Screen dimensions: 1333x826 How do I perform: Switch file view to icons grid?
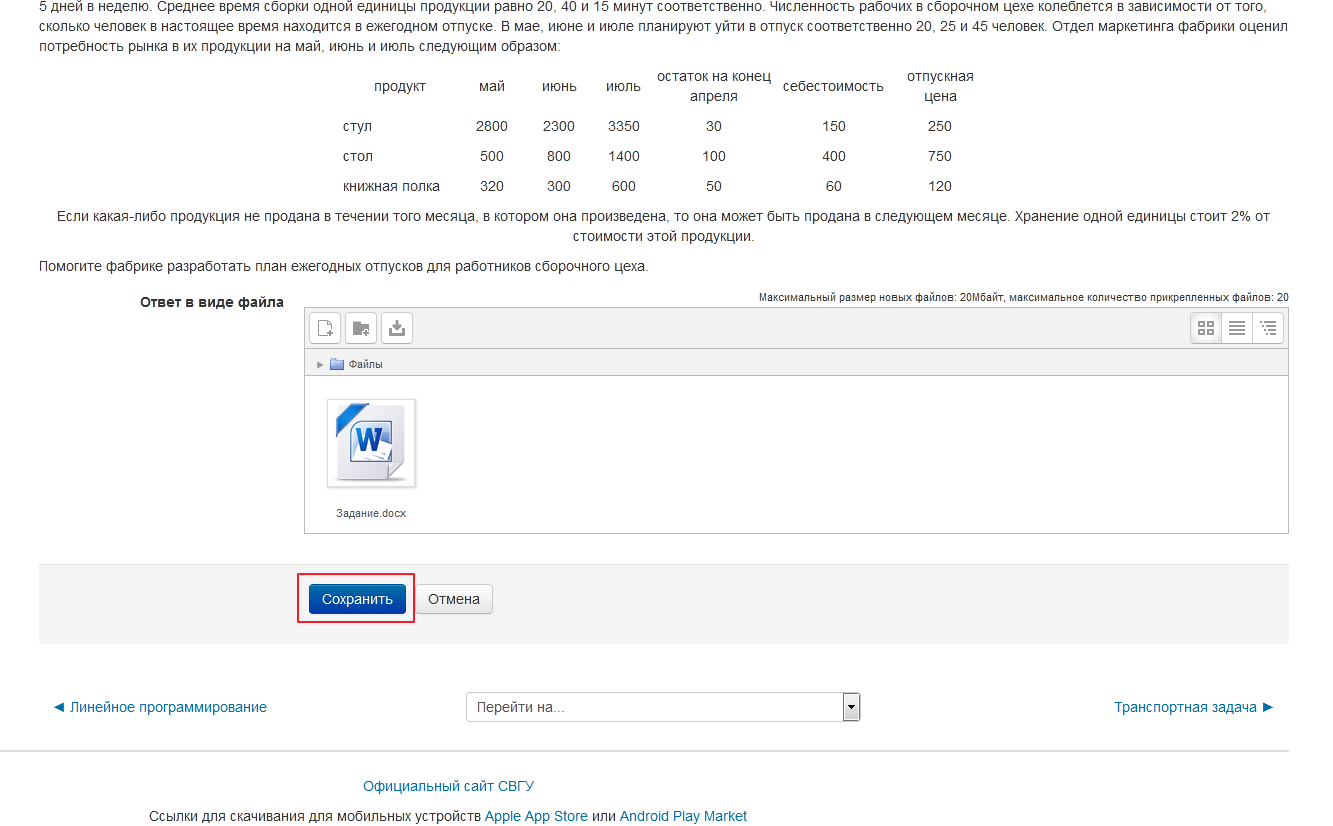pyautogui.click(x=1206, y=328)
